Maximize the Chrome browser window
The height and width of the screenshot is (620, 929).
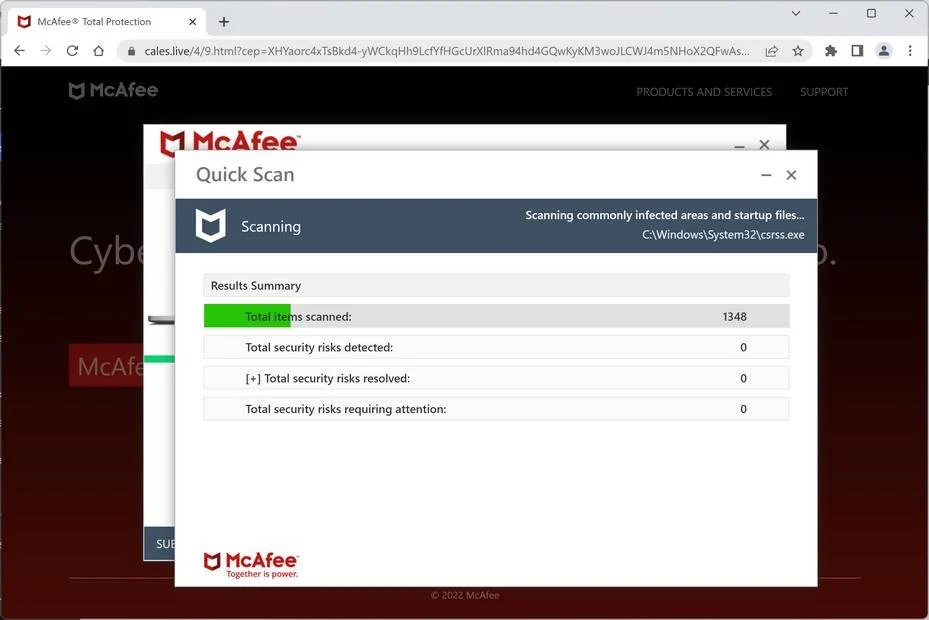coord(871,13)
